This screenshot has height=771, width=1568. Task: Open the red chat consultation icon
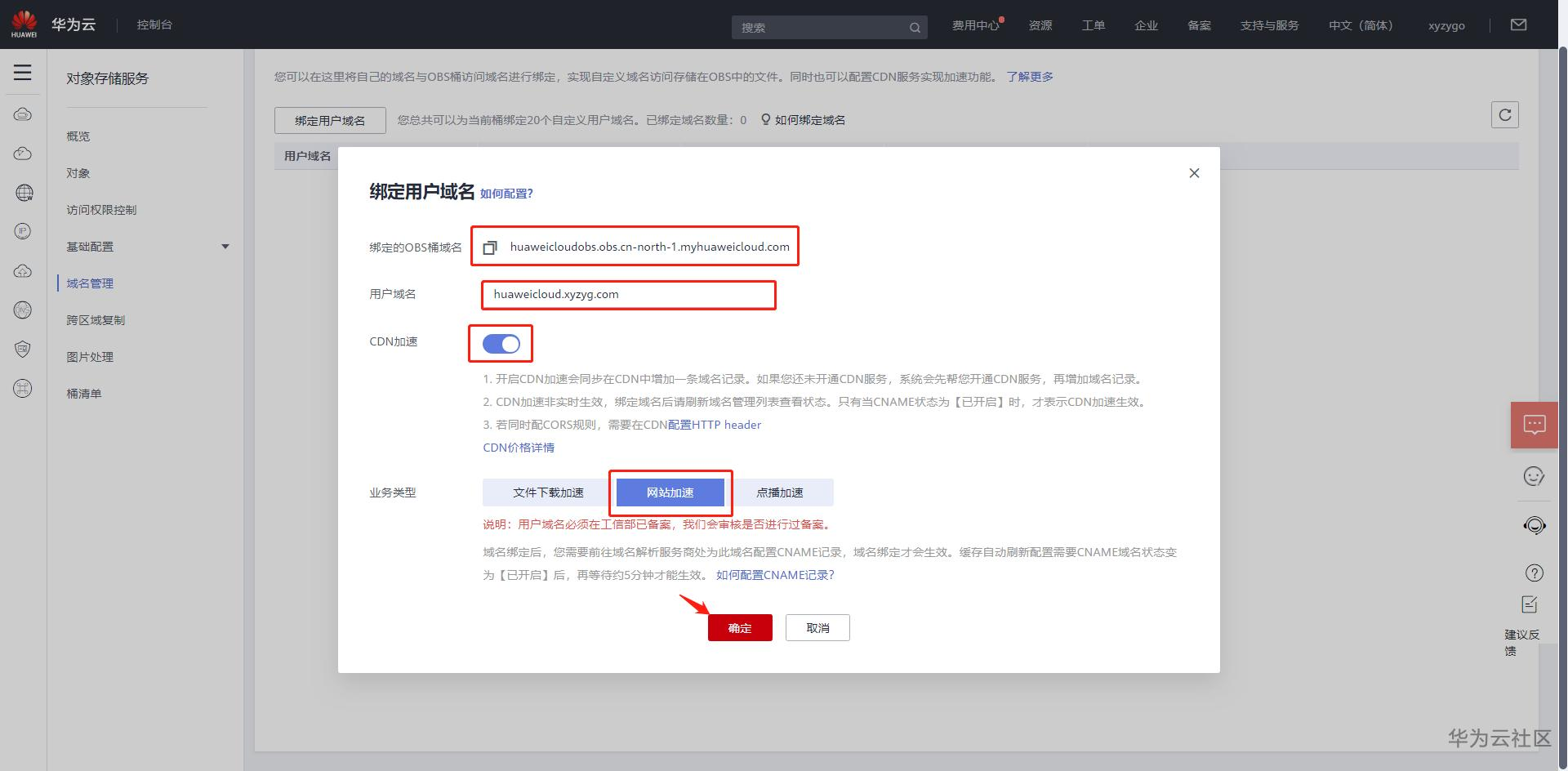pyautogui.click(x=1535, y=425)
